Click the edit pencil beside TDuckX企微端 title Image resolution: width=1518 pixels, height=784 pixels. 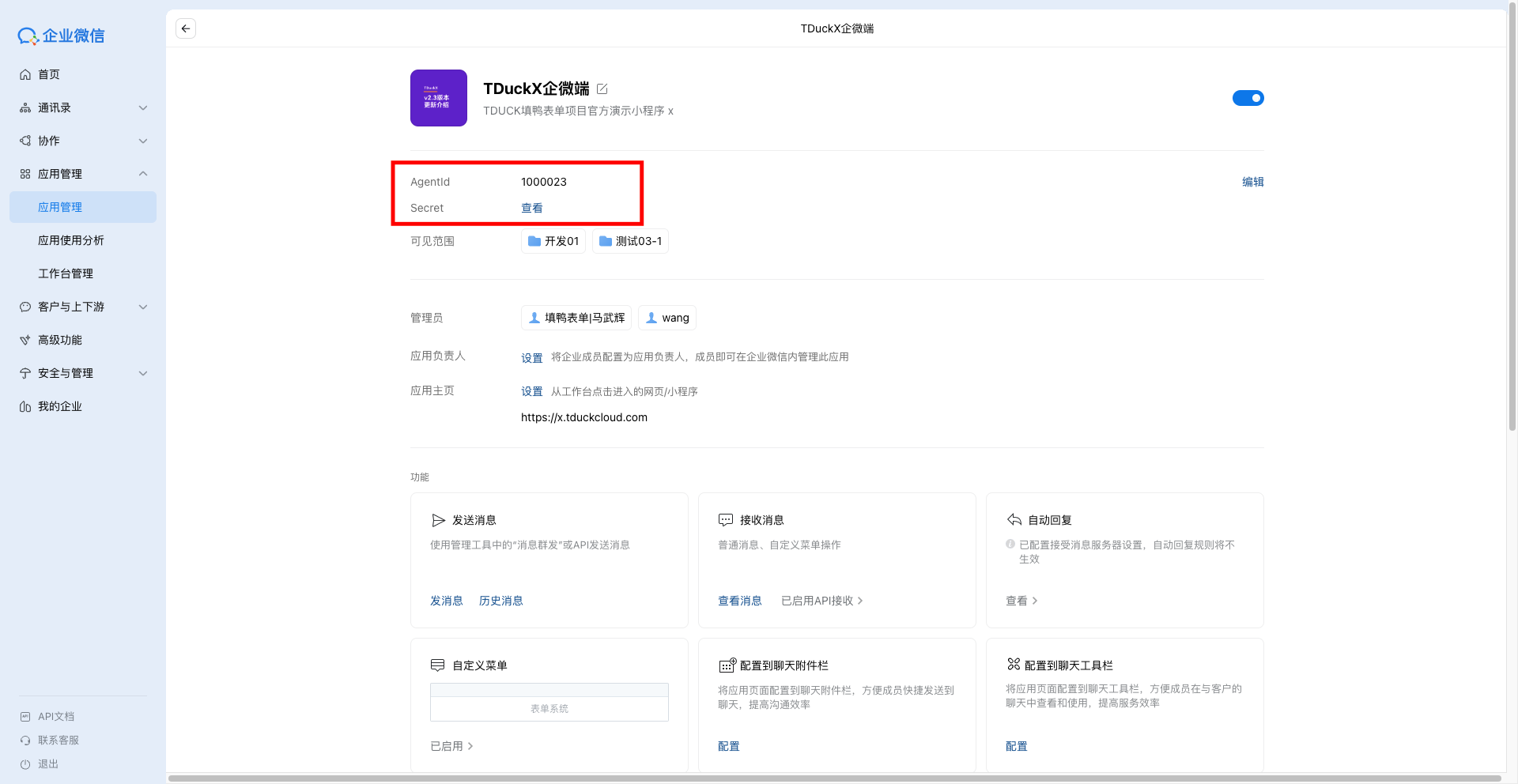coord(602,89)
